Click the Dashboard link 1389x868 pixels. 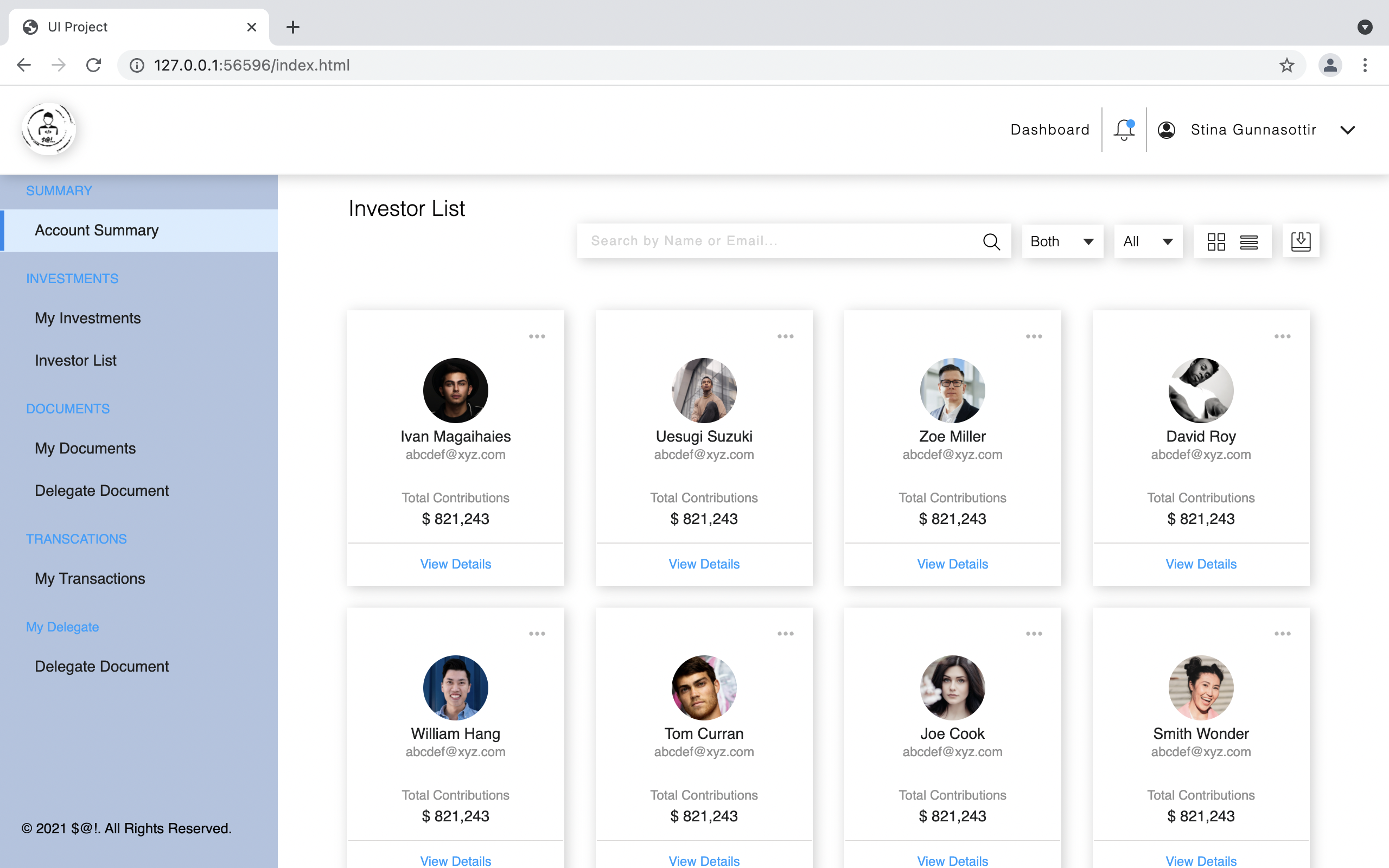point(1049,129)
